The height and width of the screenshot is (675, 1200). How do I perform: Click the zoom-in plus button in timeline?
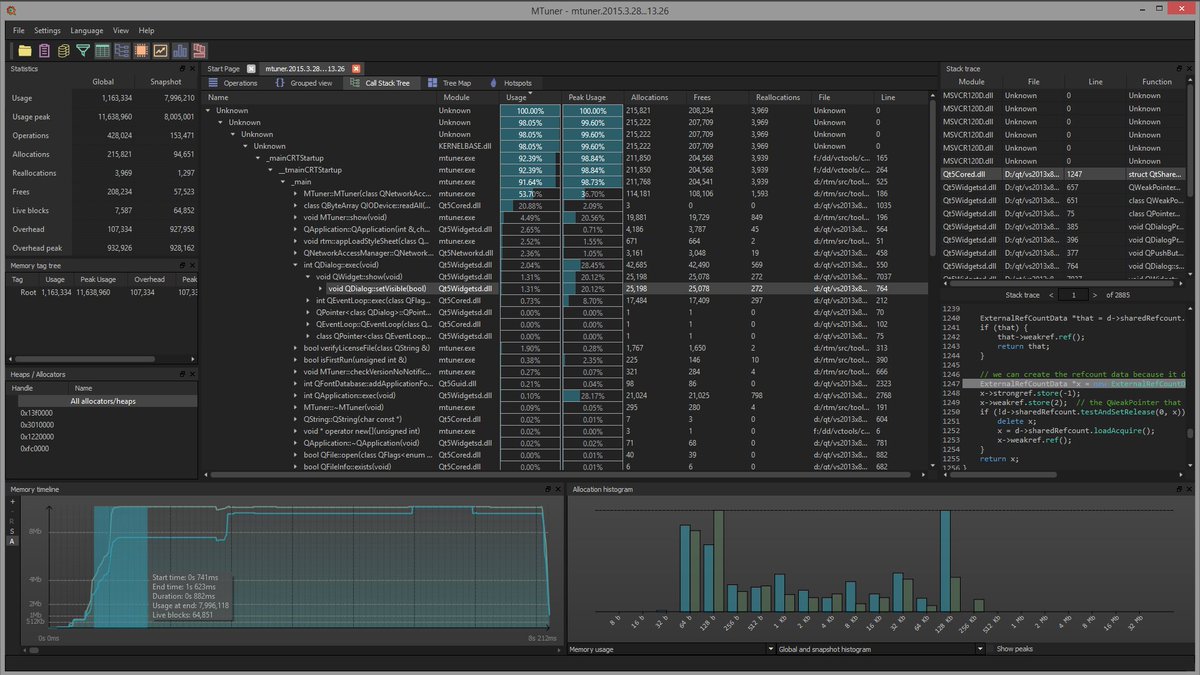pyautogui.click(x=12, y=502)
